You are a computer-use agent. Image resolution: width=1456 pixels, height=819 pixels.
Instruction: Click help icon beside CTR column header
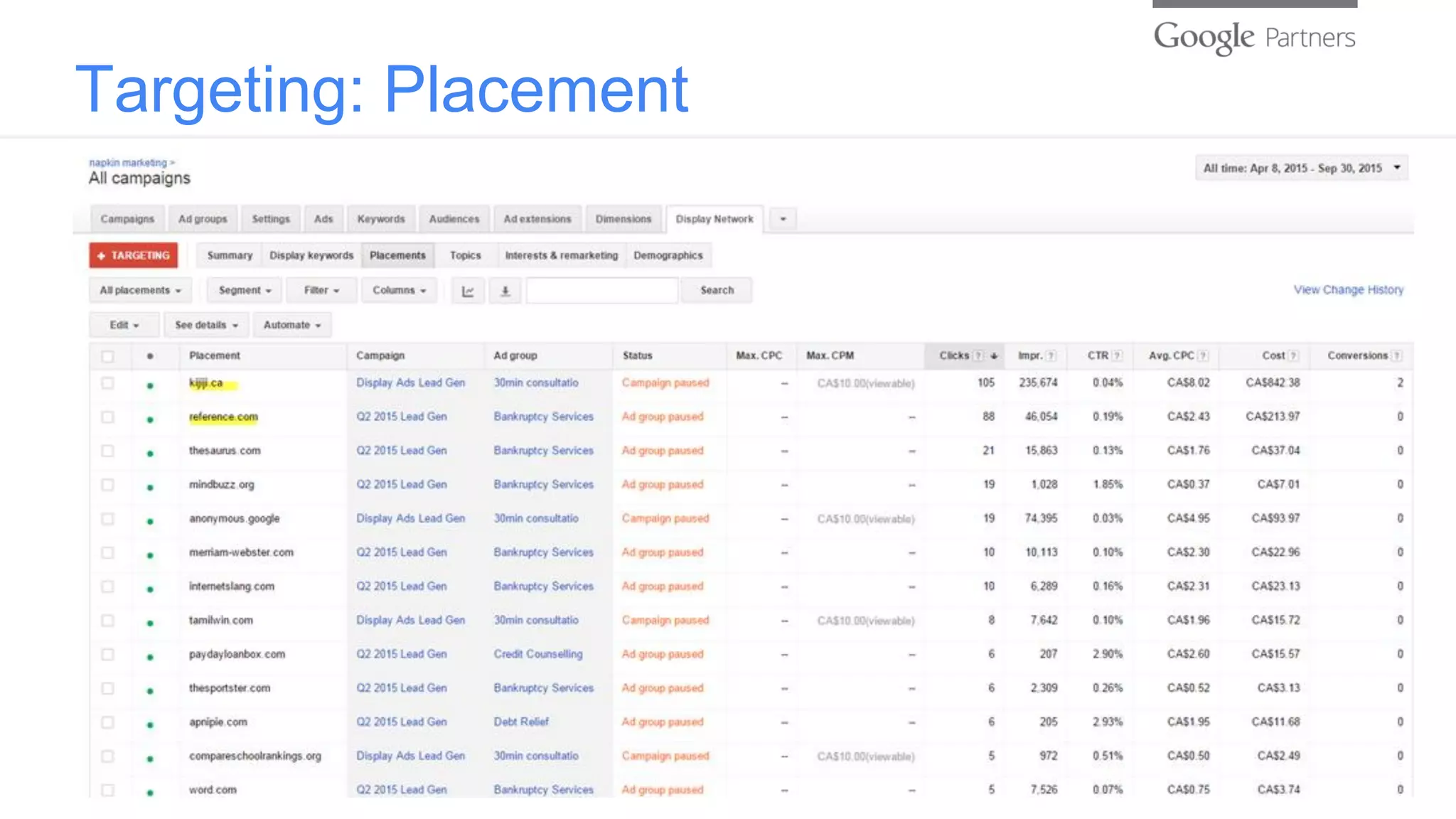point(1118,355)
